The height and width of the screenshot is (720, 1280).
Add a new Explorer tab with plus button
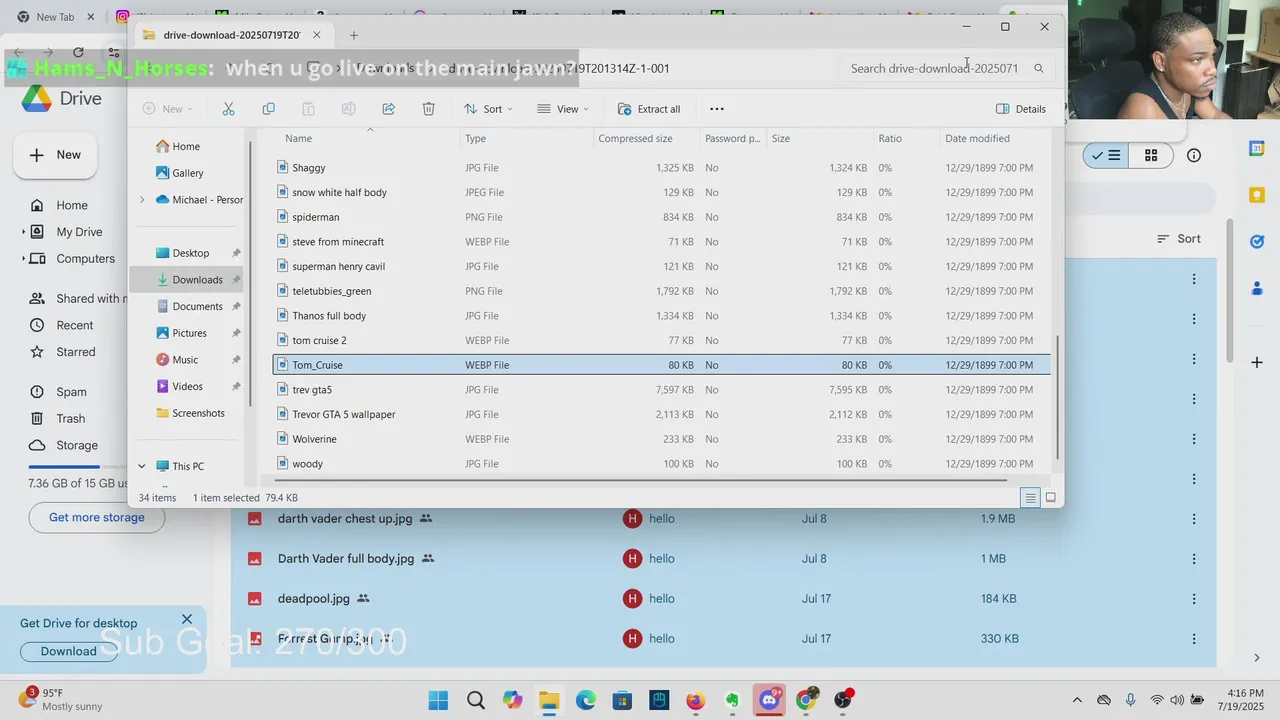353,35
